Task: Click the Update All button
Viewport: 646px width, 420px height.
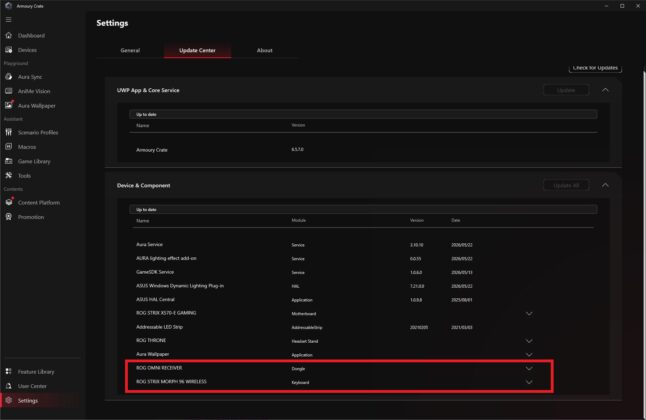Action: coord(566,185)
